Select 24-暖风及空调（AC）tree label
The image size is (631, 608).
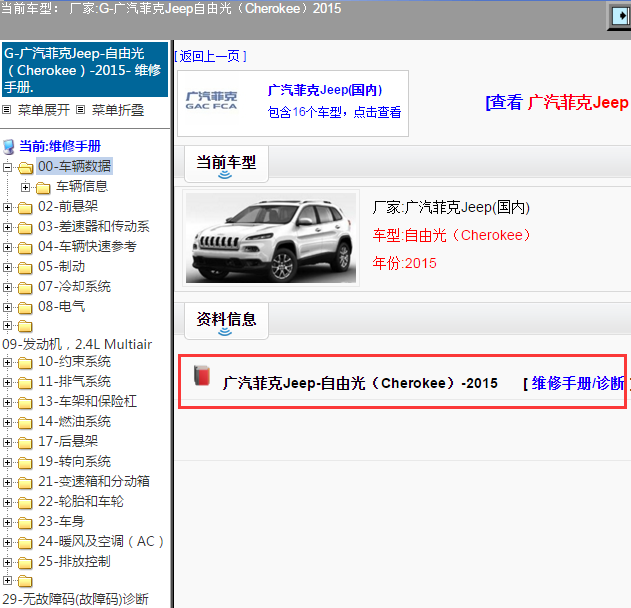tap(101, 542)
